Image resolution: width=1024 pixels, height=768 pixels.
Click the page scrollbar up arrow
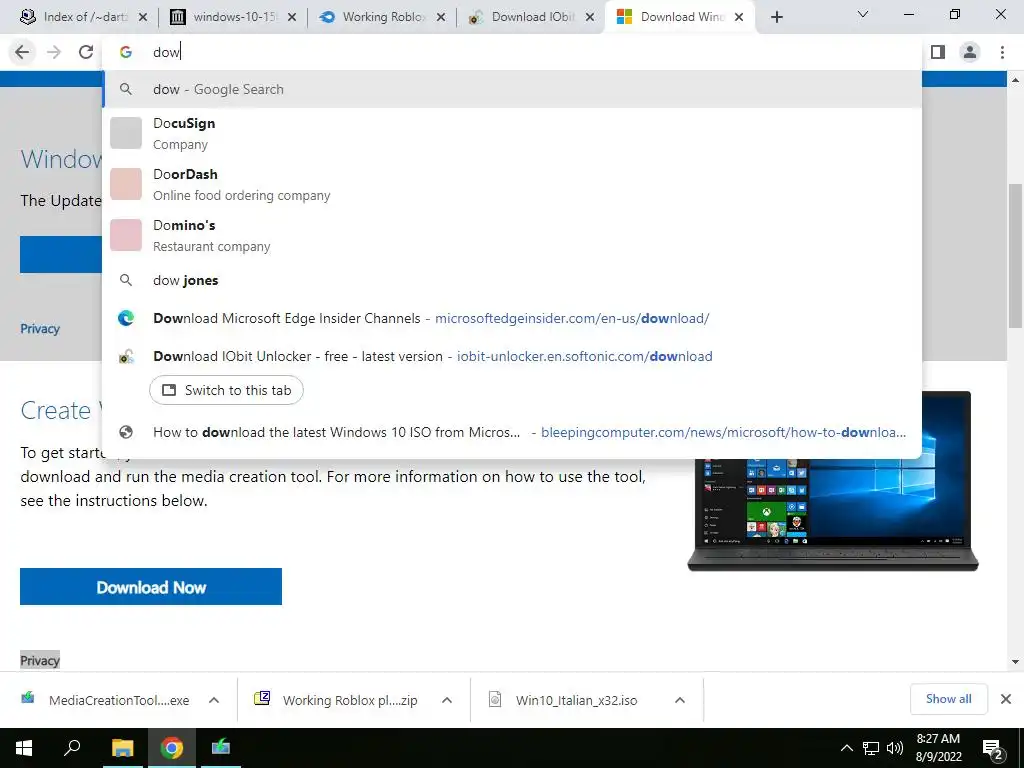(x=1016, y=80)
